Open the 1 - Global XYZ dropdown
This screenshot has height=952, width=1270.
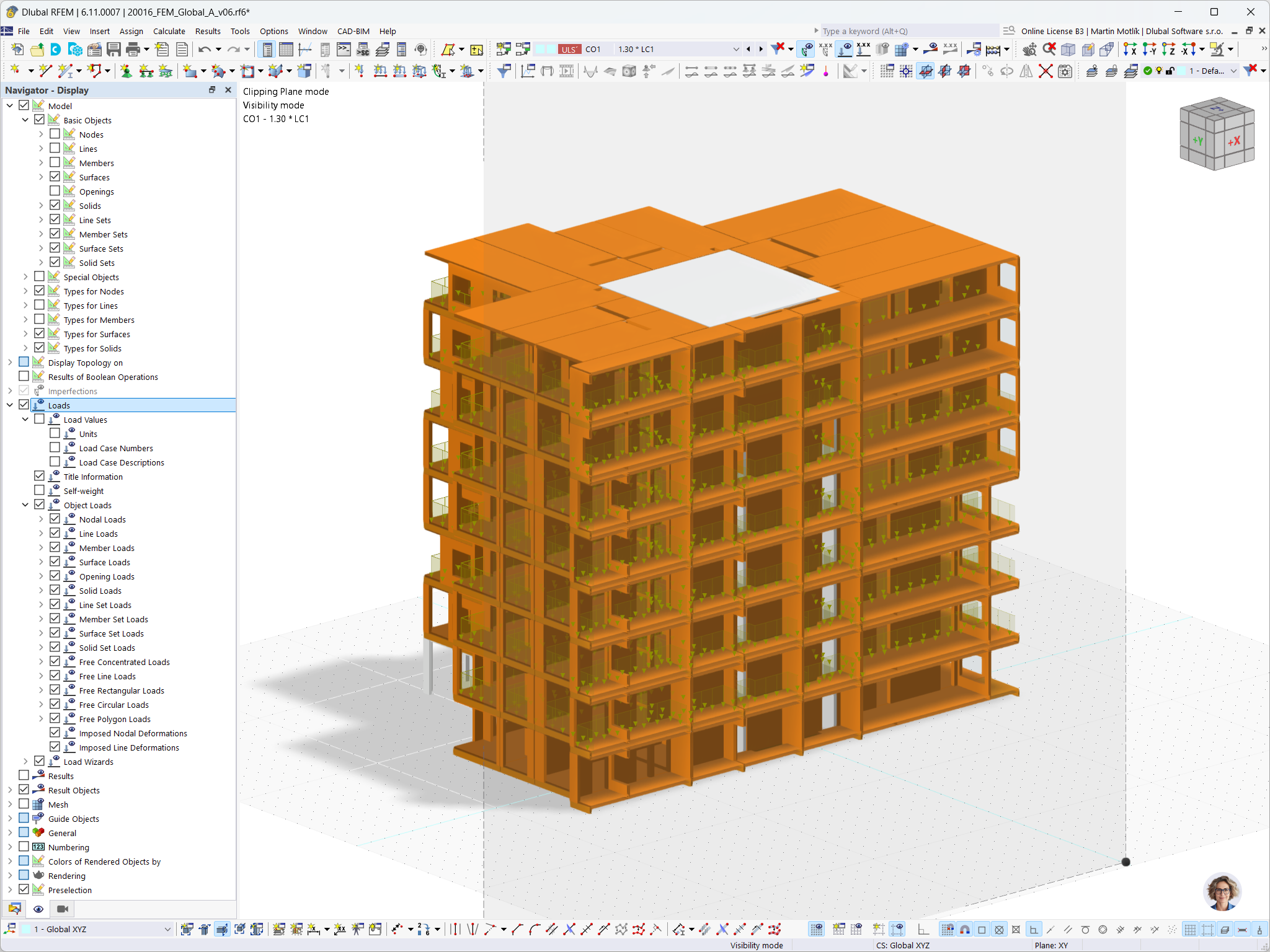(167, 929)
